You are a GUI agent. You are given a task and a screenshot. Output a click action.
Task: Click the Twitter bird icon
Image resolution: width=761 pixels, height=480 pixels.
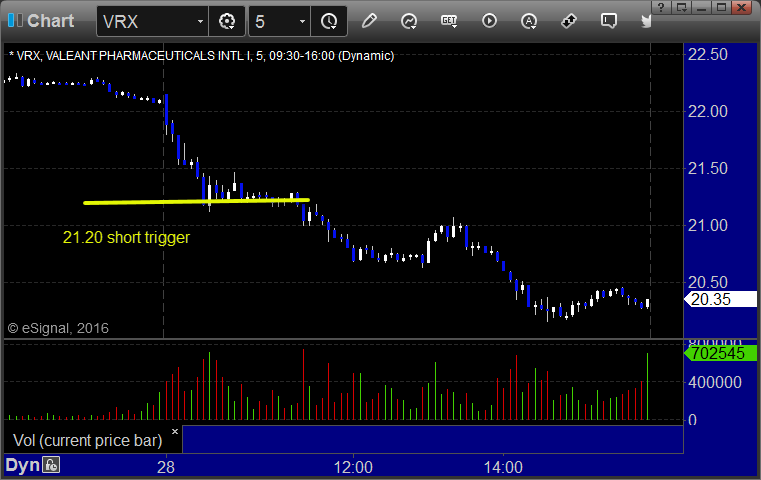click(646, 21)
